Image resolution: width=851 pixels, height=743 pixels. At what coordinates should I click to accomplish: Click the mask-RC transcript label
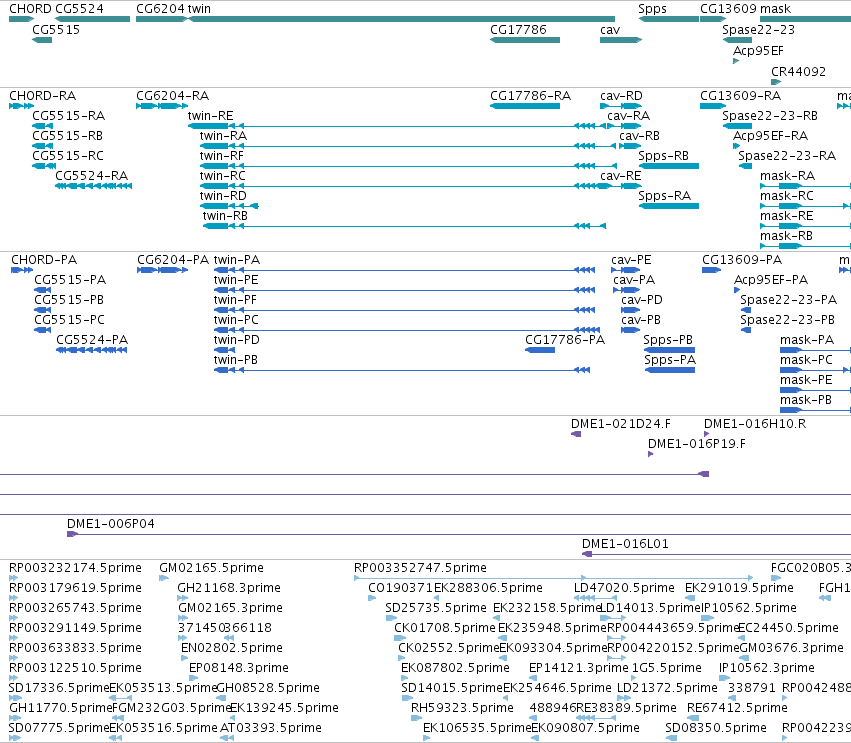786,196
